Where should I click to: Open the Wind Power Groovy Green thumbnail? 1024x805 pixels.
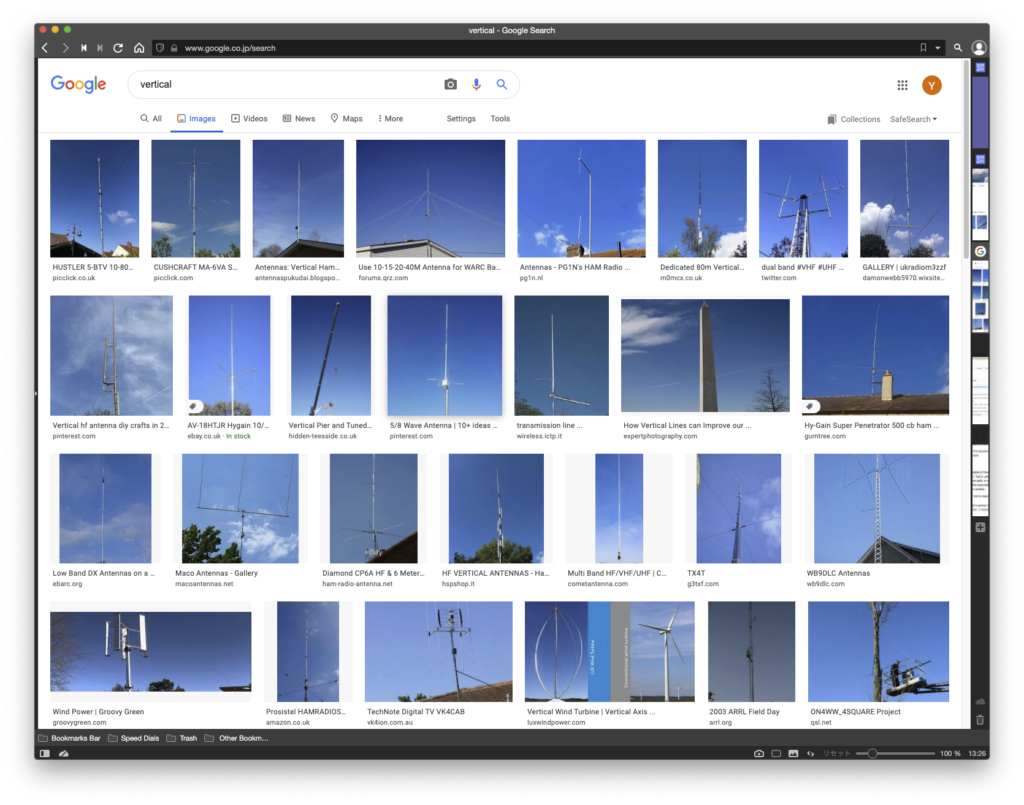coord(151,652)
